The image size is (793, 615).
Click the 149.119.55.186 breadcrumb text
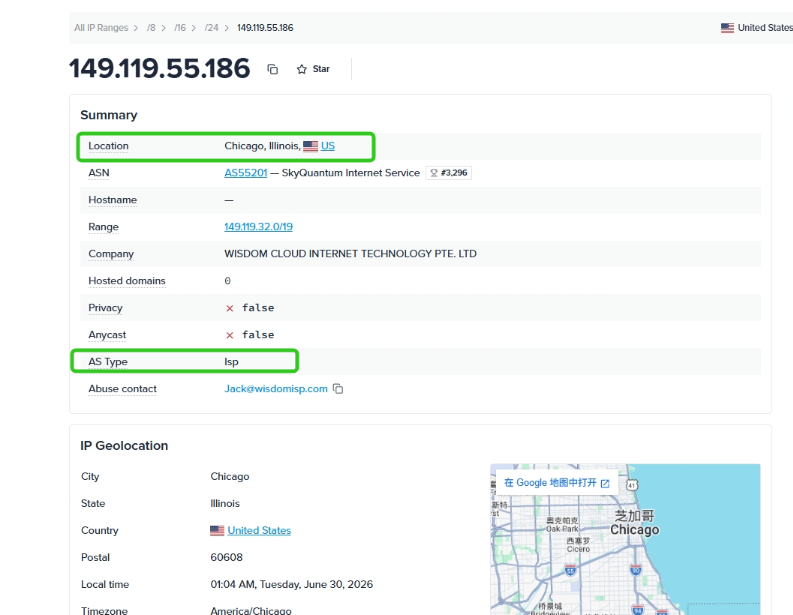click(x=265, y=28)
